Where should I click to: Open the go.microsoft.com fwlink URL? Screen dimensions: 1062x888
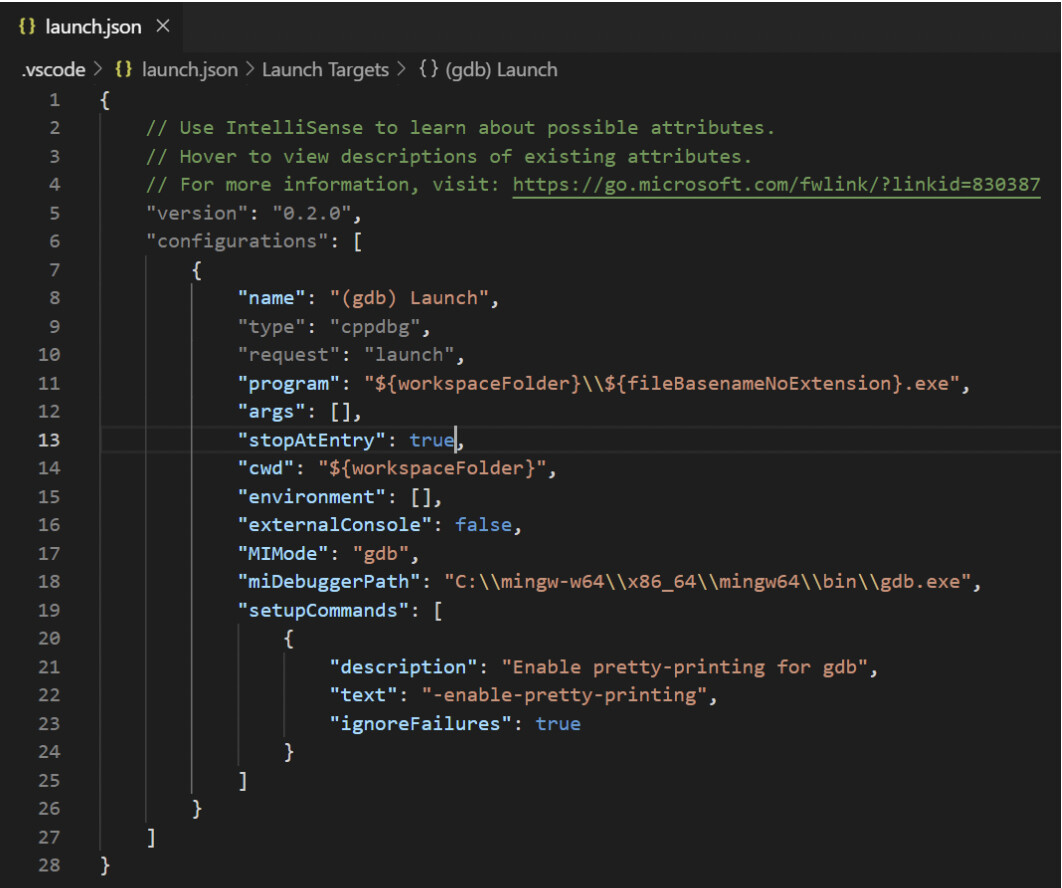776,185
